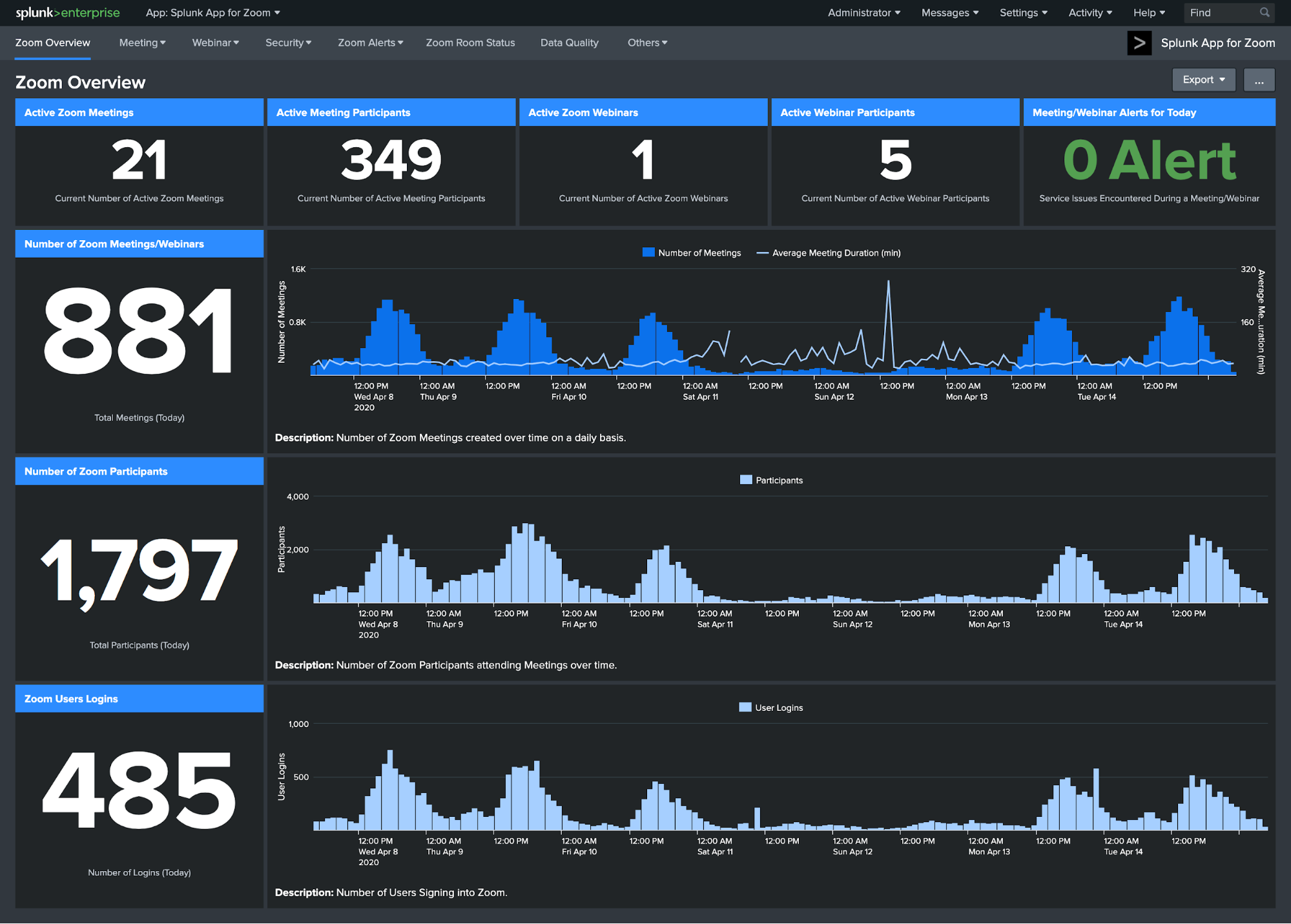Click the 349 active meeting participants value
Viewport: 1291px width, 924px height.
(391, 160)
